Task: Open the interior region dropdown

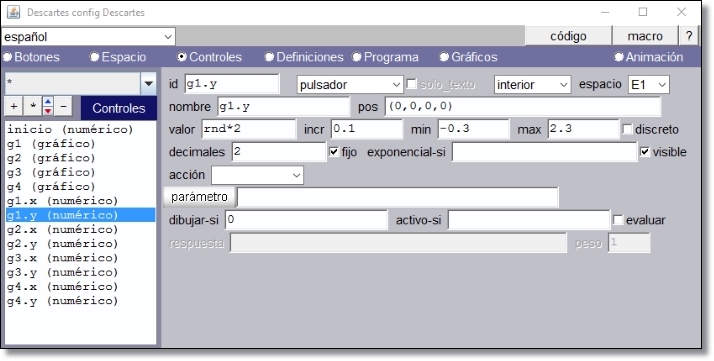Action: click(532, 85)
